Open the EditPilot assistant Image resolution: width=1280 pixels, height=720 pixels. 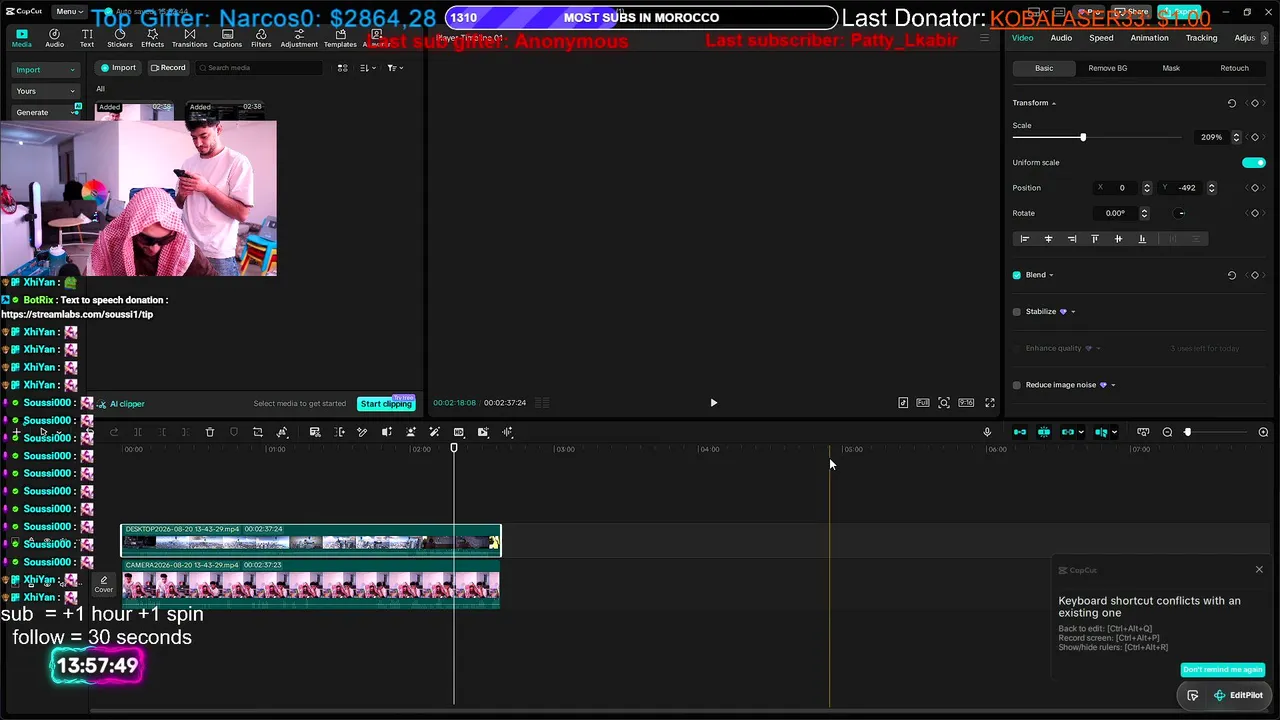point(1238,696)
